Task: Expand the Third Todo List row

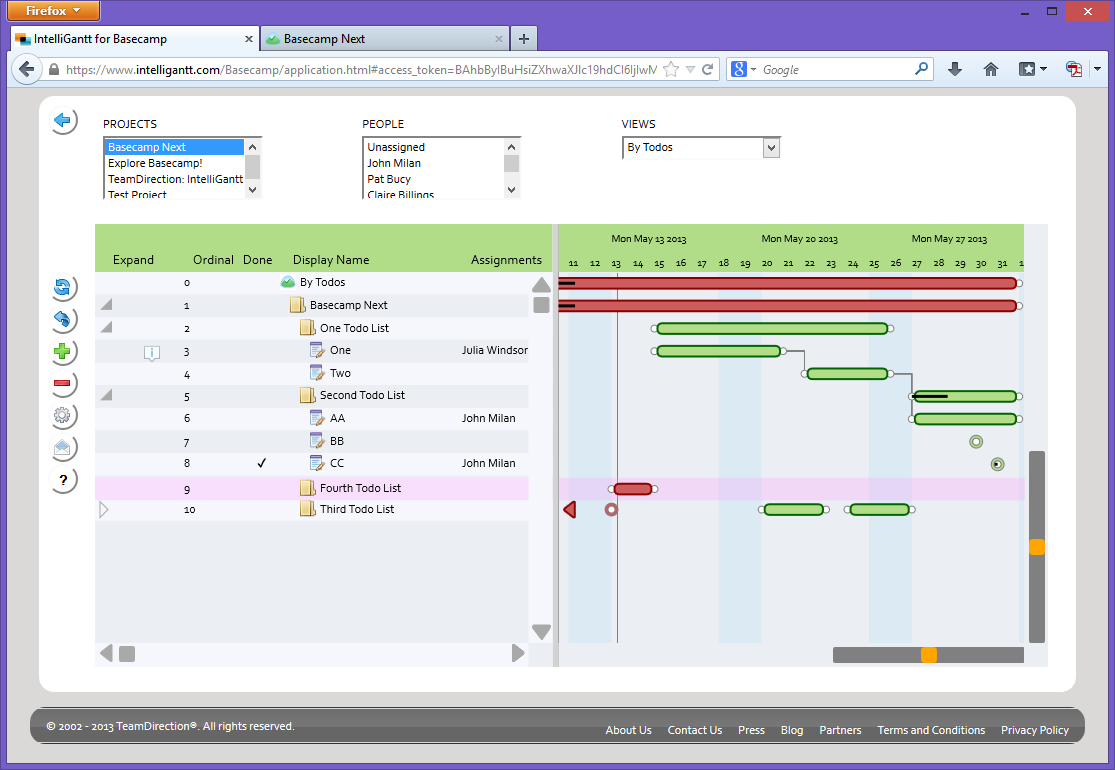Action: [x=104, y=510]
